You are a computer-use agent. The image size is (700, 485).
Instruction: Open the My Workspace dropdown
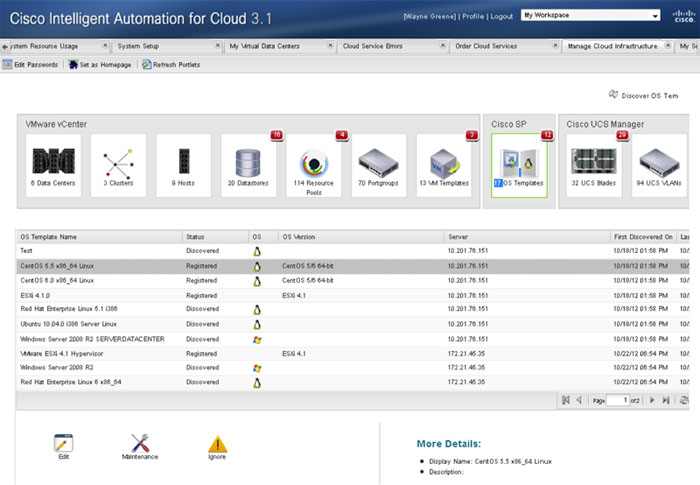point(591,15)
